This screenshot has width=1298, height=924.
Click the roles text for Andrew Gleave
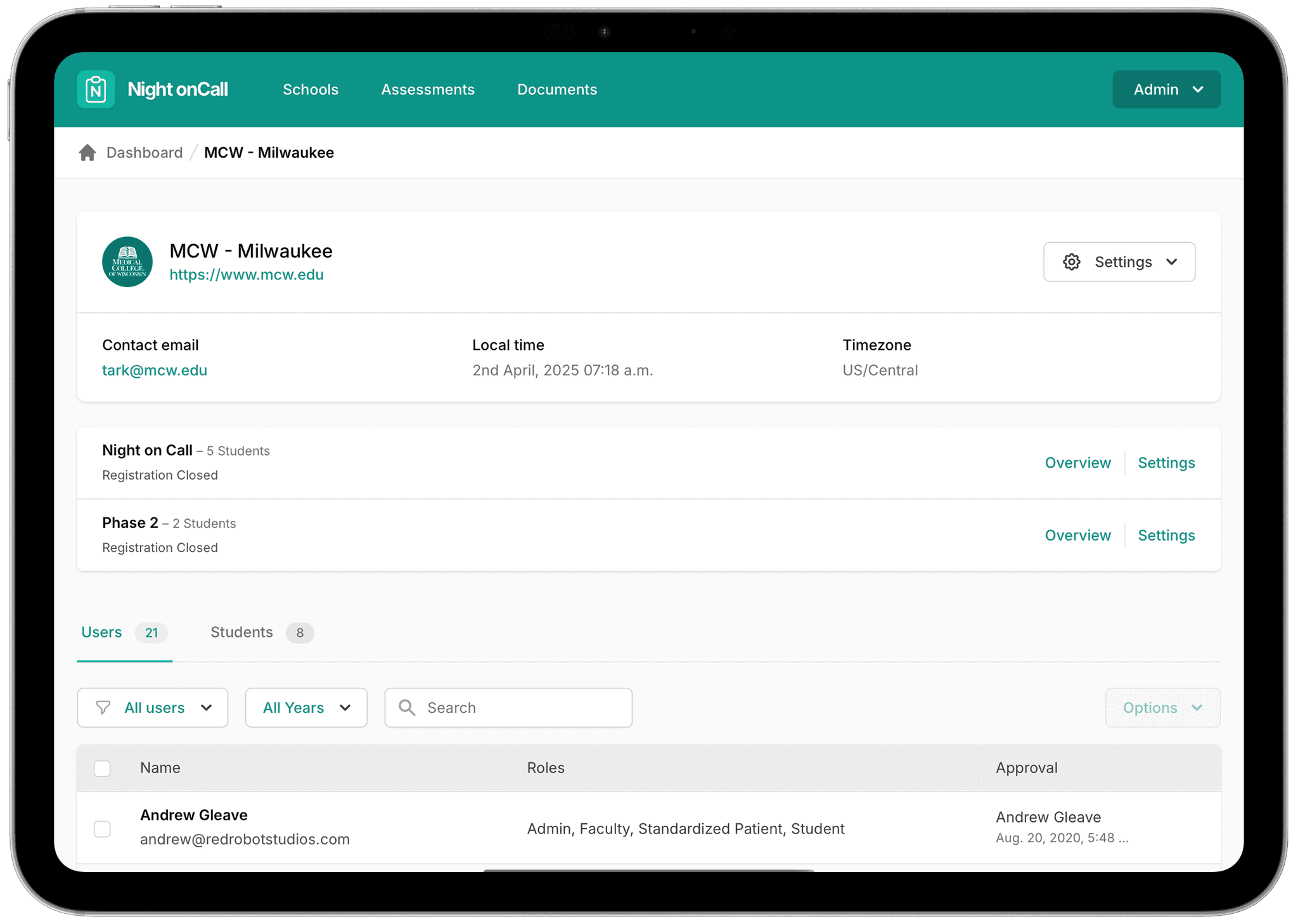(686, 828)
